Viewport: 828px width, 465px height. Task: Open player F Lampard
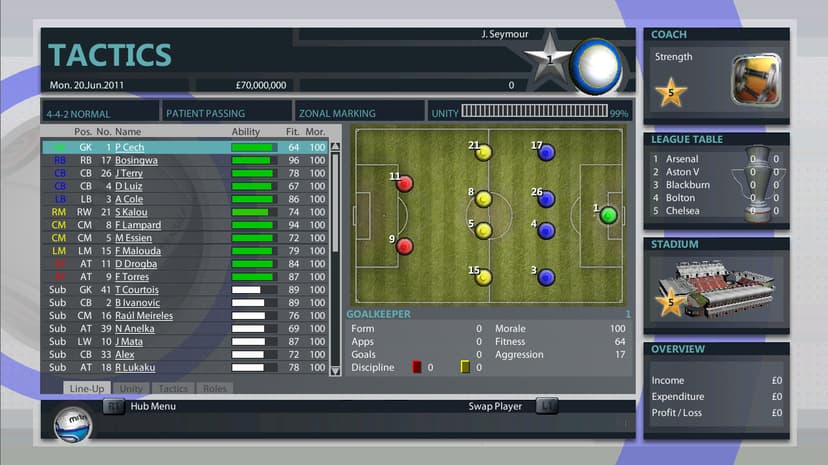click(x=138, y=225)
